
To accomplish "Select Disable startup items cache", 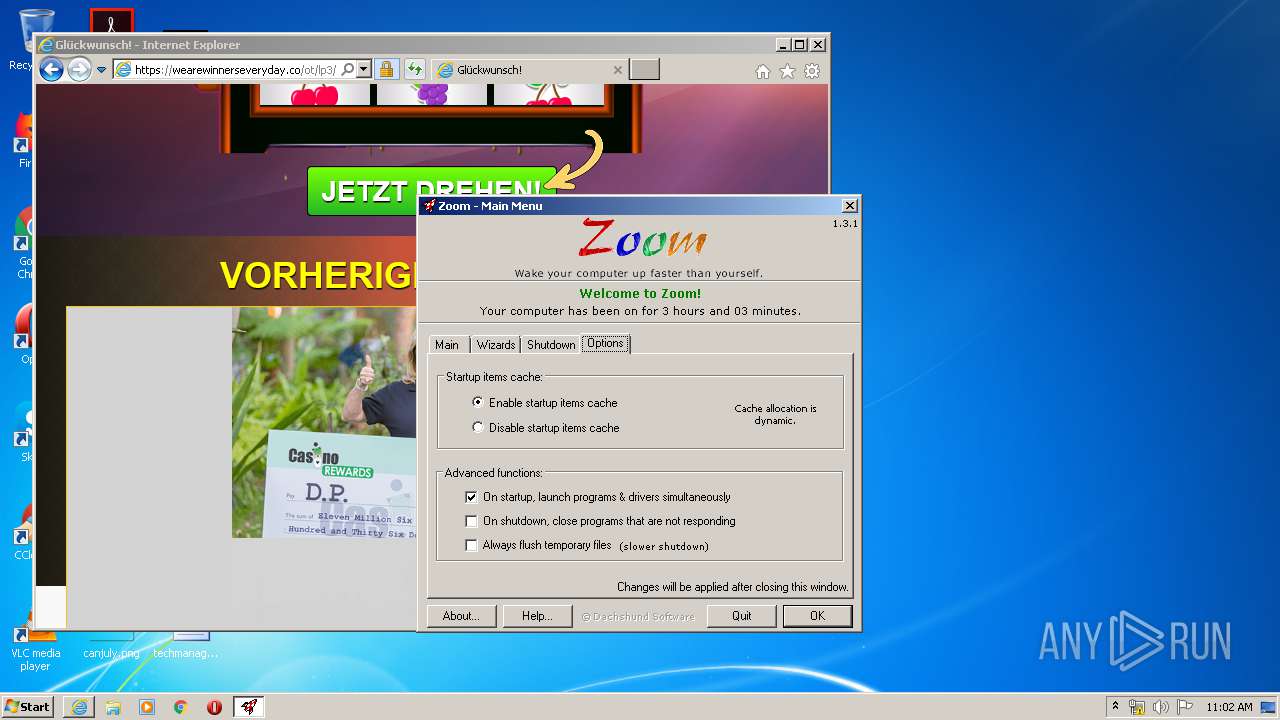I will coord(546,428).
